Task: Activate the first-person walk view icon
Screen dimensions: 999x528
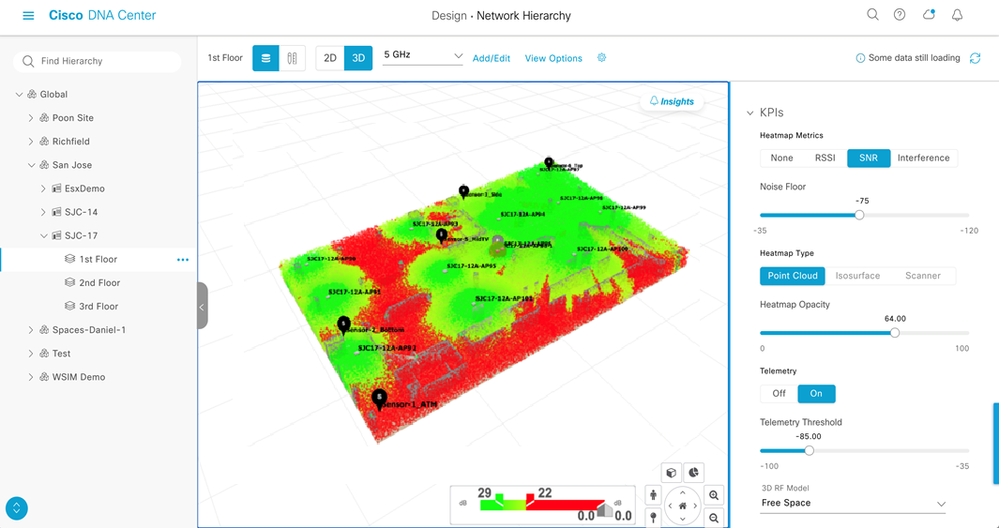Action: (x=653, y=494)
